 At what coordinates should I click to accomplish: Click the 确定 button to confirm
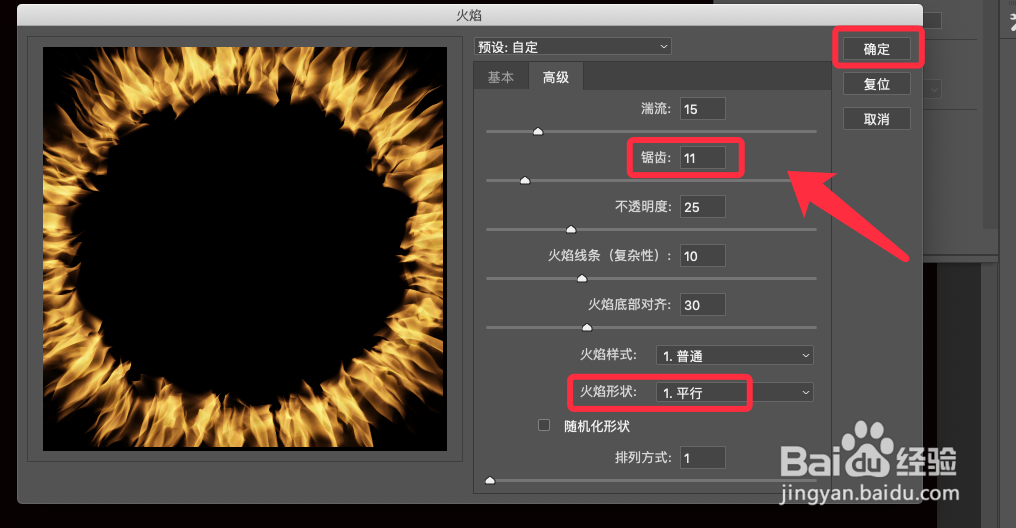pyautogui.click(x=877, y=49)
